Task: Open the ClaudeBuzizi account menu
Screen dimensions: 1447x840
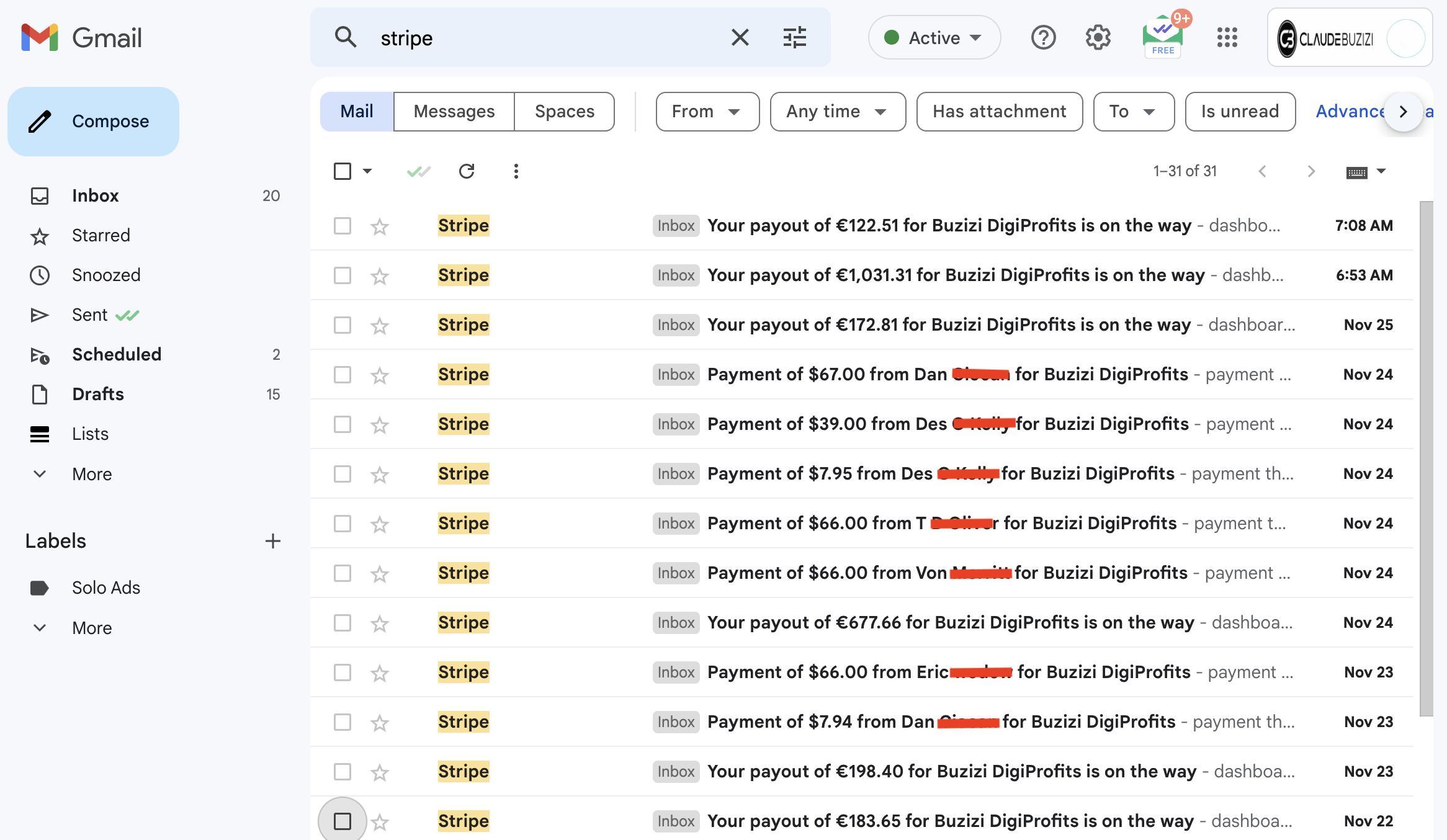Action: (1350, 38)
